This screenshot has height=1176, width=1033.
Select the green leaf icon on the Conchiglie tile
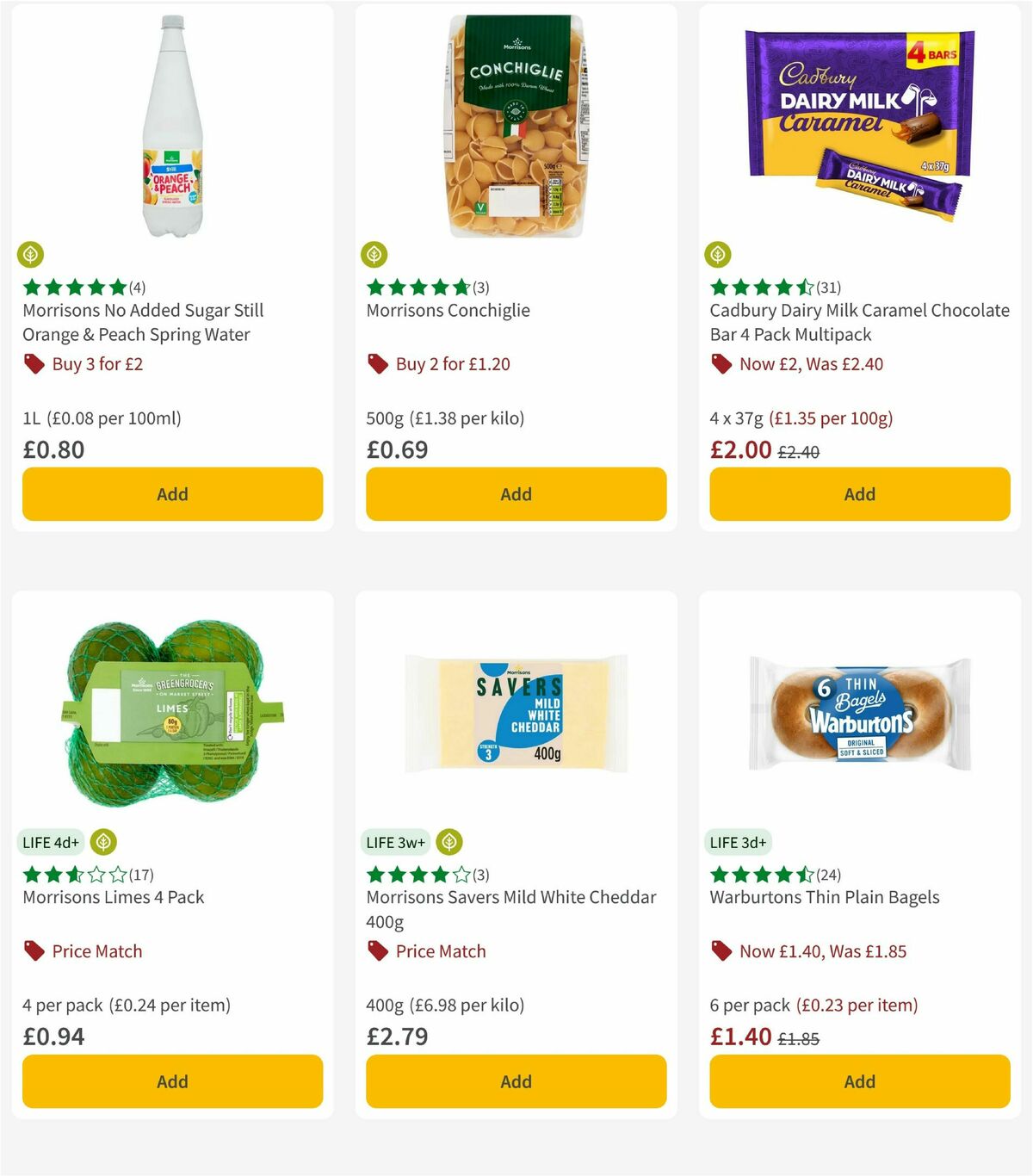[x=374, y=255]
